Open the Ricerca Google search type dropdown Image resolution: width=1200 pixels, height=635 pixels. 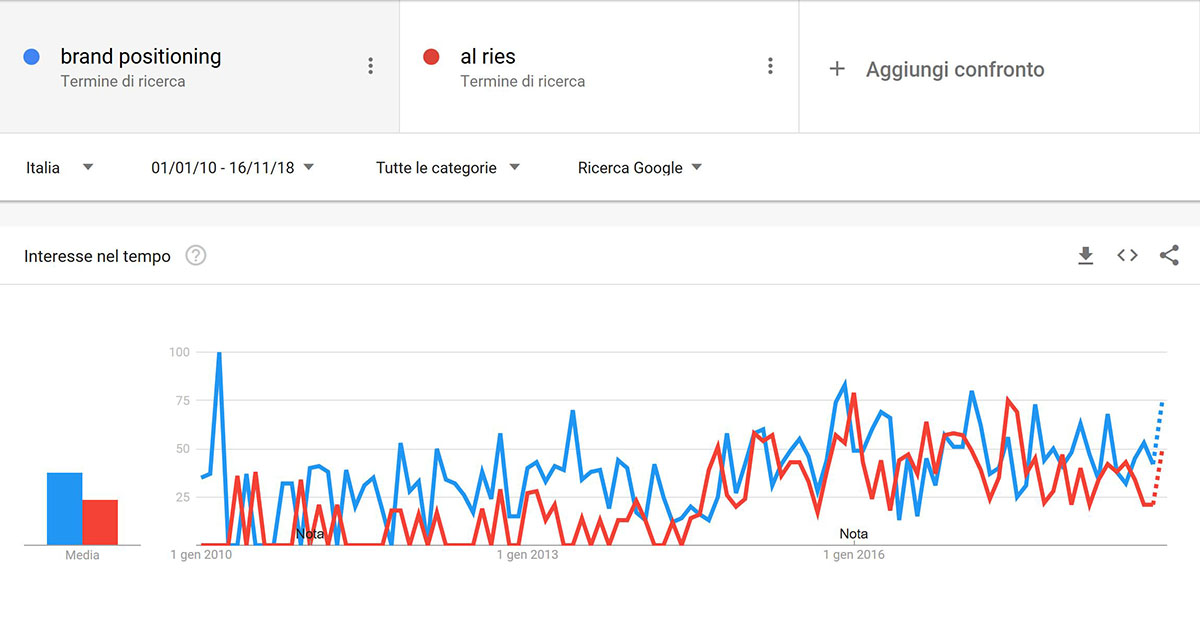tap(639, 168)
